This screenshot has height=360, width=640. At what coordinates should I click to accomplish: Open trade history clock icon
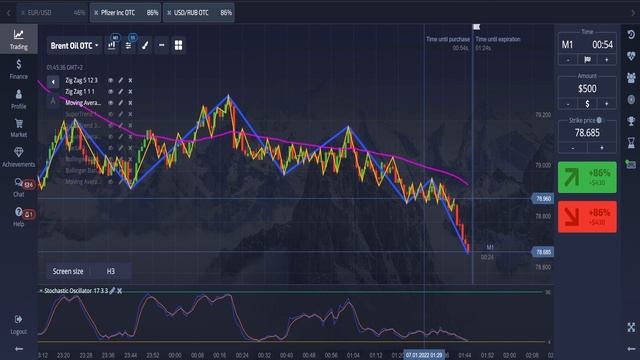tap(631, 35)
